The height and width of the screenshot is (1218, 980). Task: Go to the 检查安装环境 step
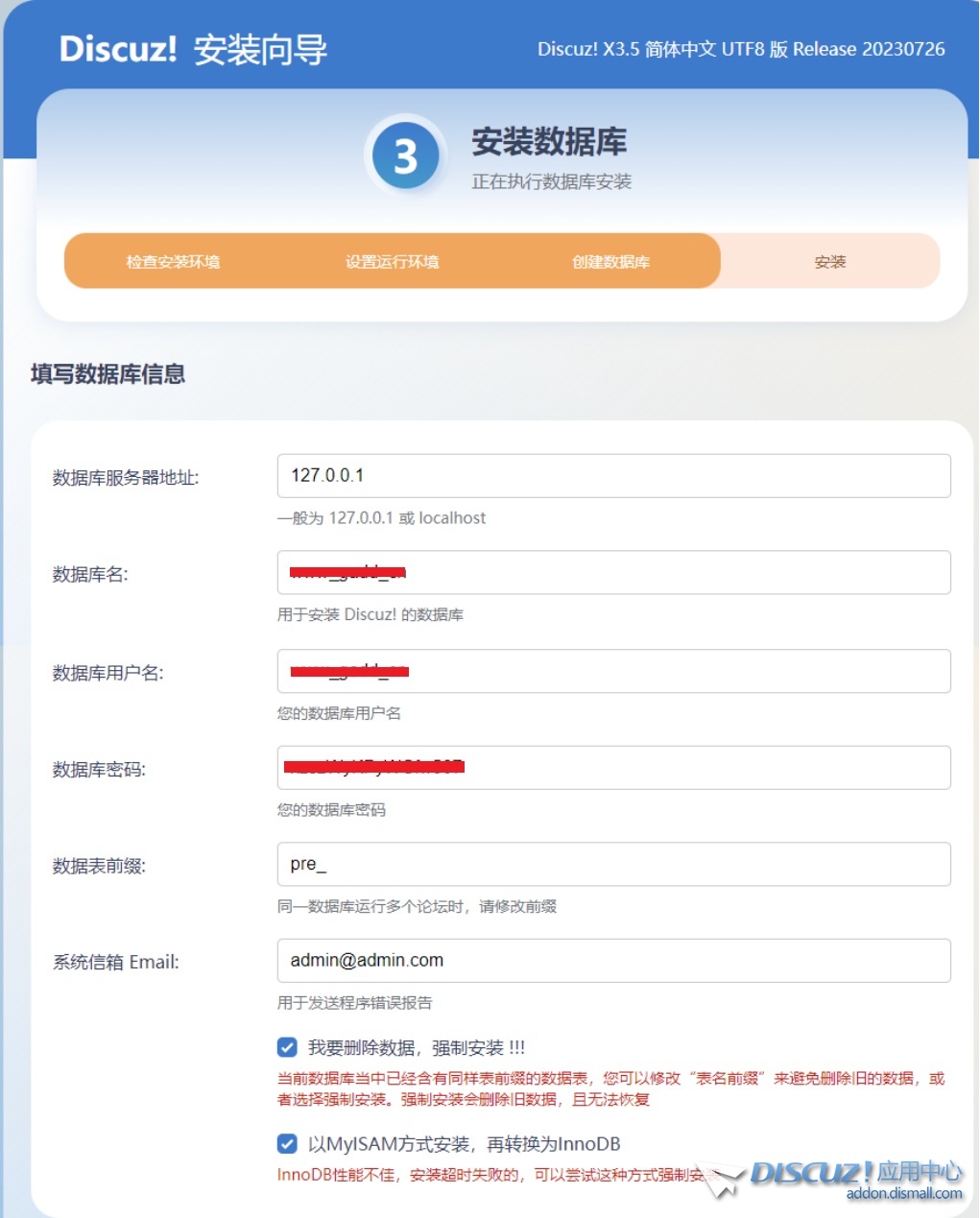173,261
